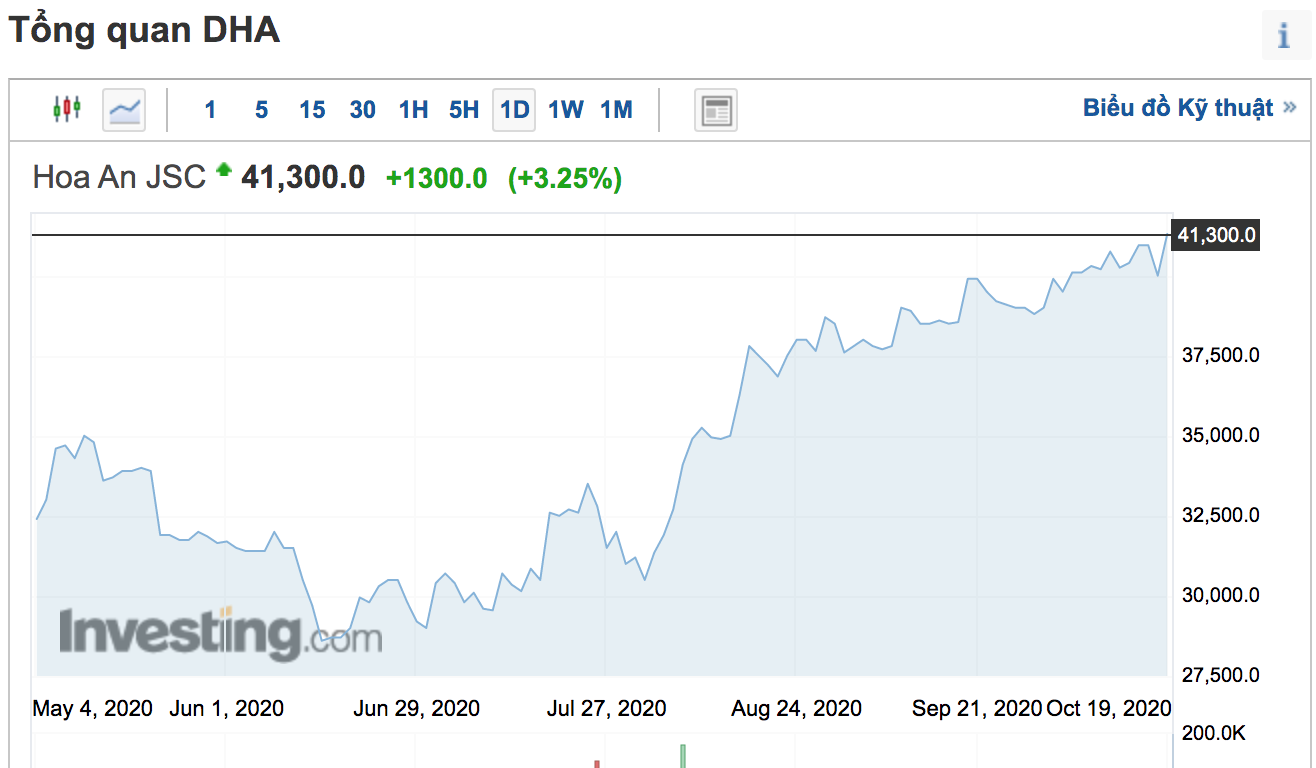Select the 1M interval
The height and width of the screenshot is (768, 1316).
[x=617, y=110]
